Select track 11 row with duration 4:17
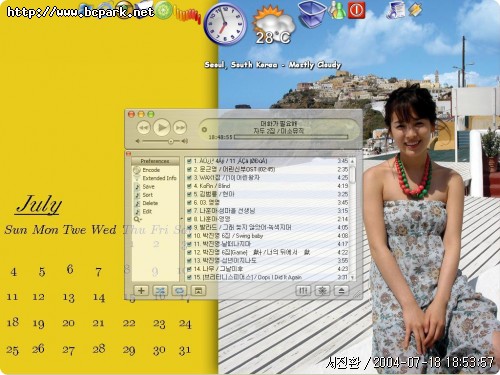 [x=267, y=244]
